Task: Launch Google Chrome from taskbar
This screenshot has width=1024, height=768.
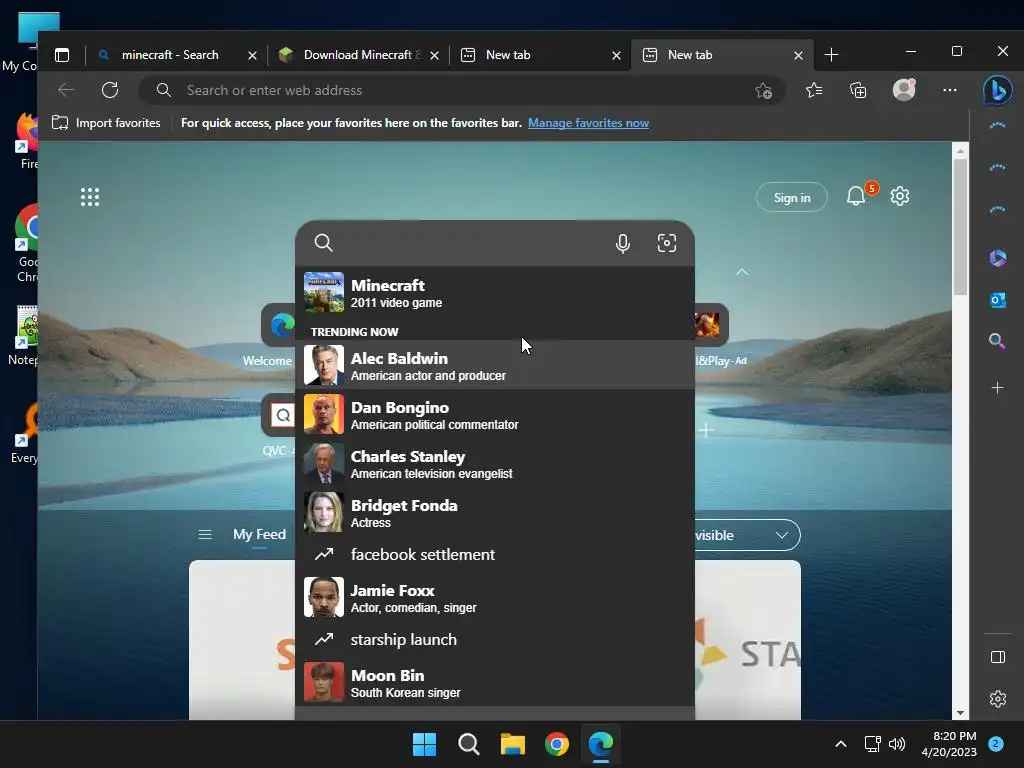Action: [x=556, y=744]
